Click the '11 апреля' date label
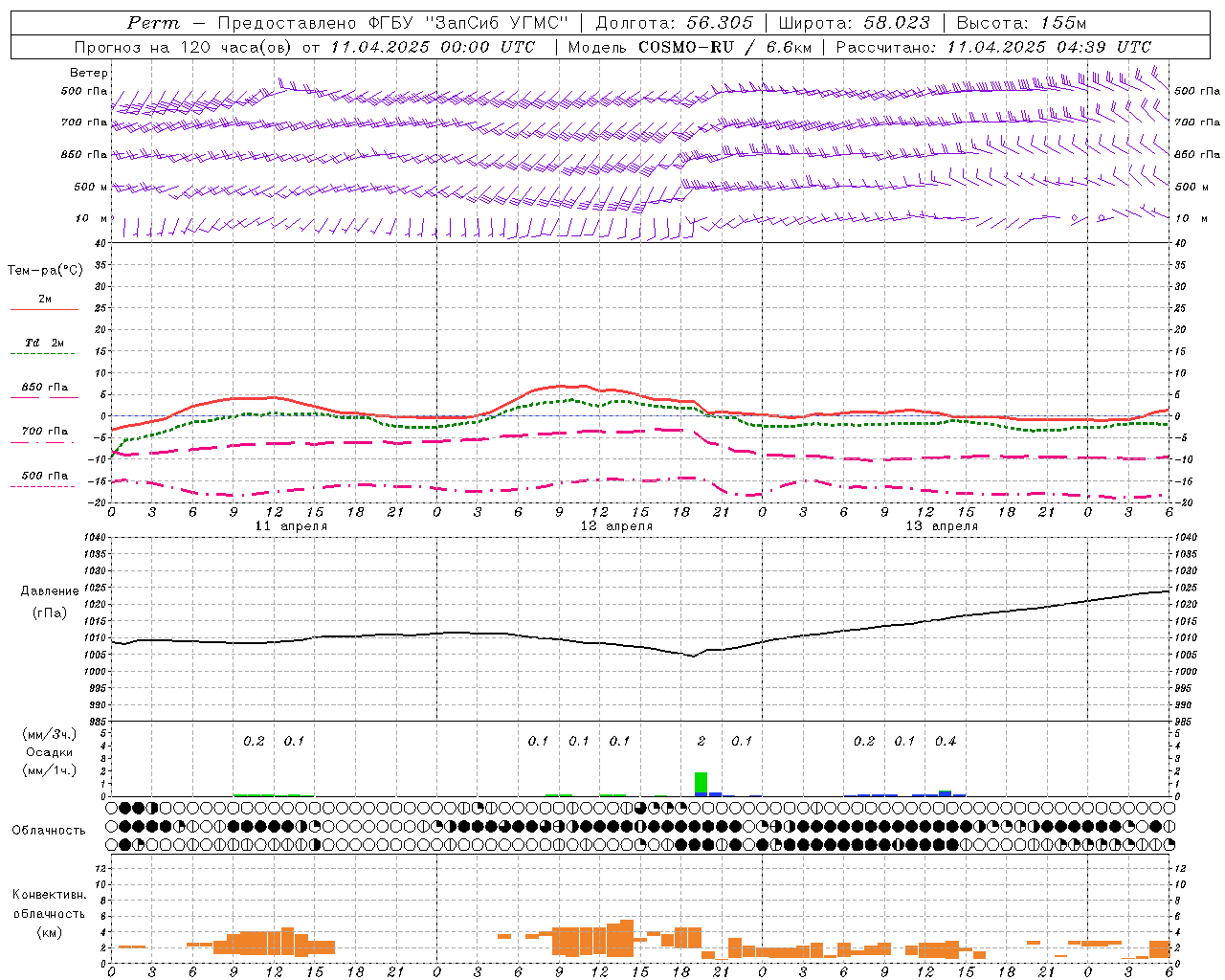The height and width of the screenshot is (980, 1225). point(291,526)
